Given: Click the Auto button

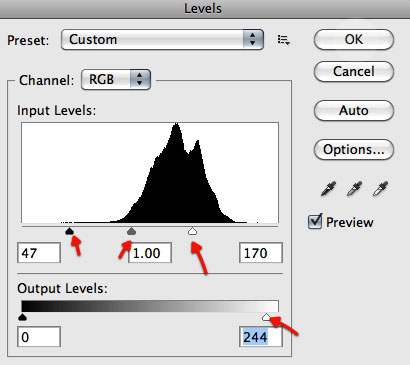Looking at the screenshot, I should 354,110.
